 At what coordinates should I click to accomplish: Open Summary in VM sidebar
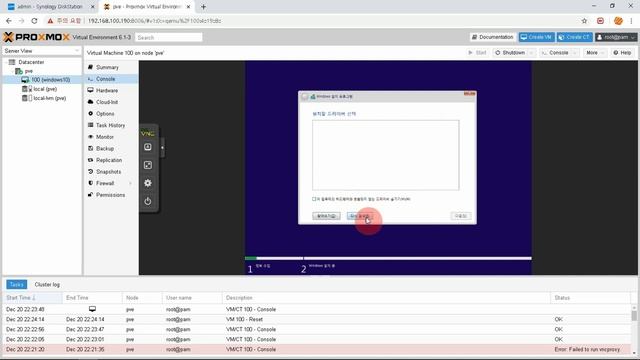pyautogui.click(x=107, y=67)
